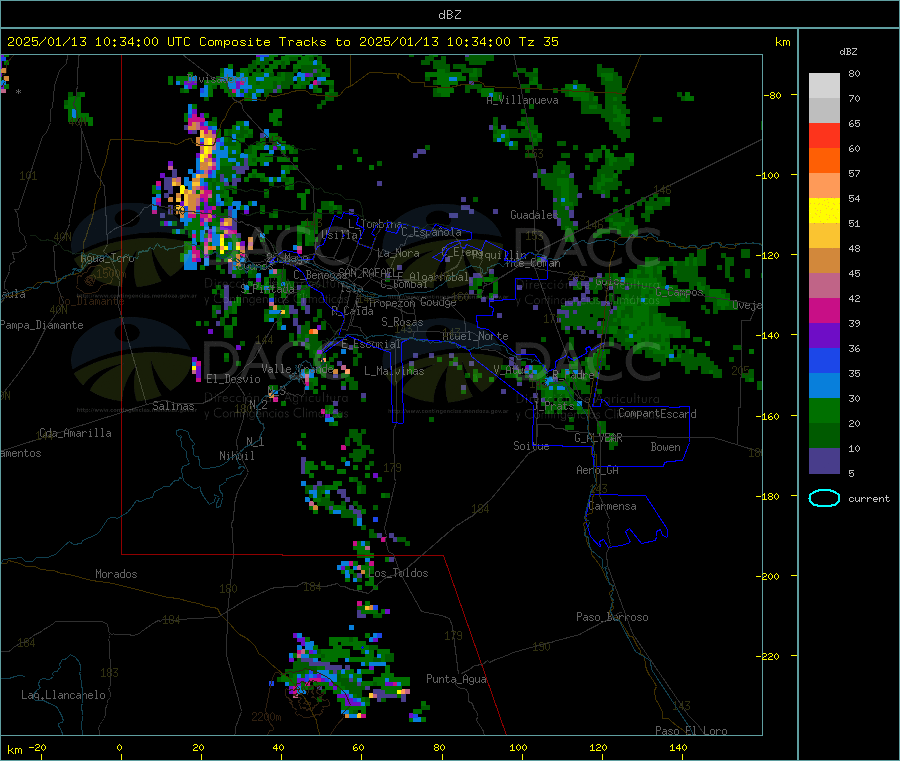Click the S_Rosas map label

402,322
